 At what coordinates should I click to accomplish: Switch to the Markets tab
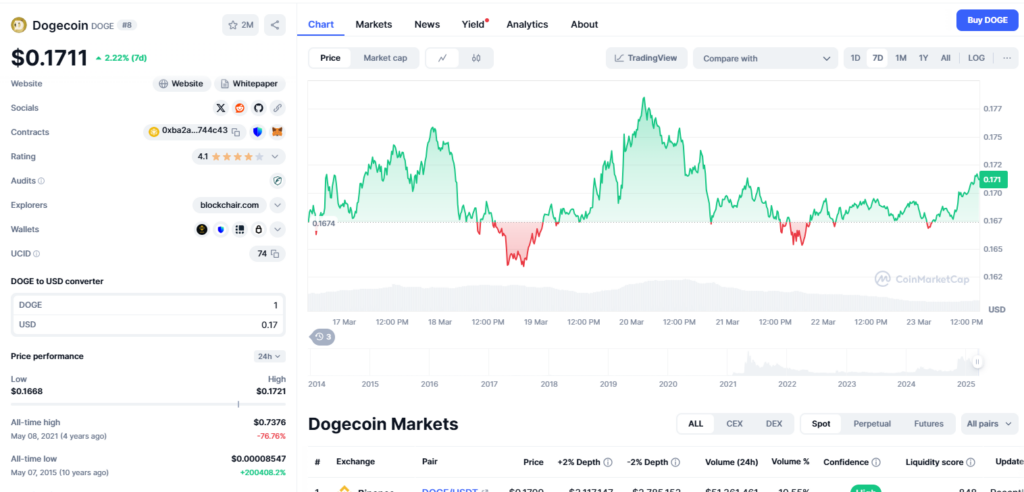(x=374, y=24)
